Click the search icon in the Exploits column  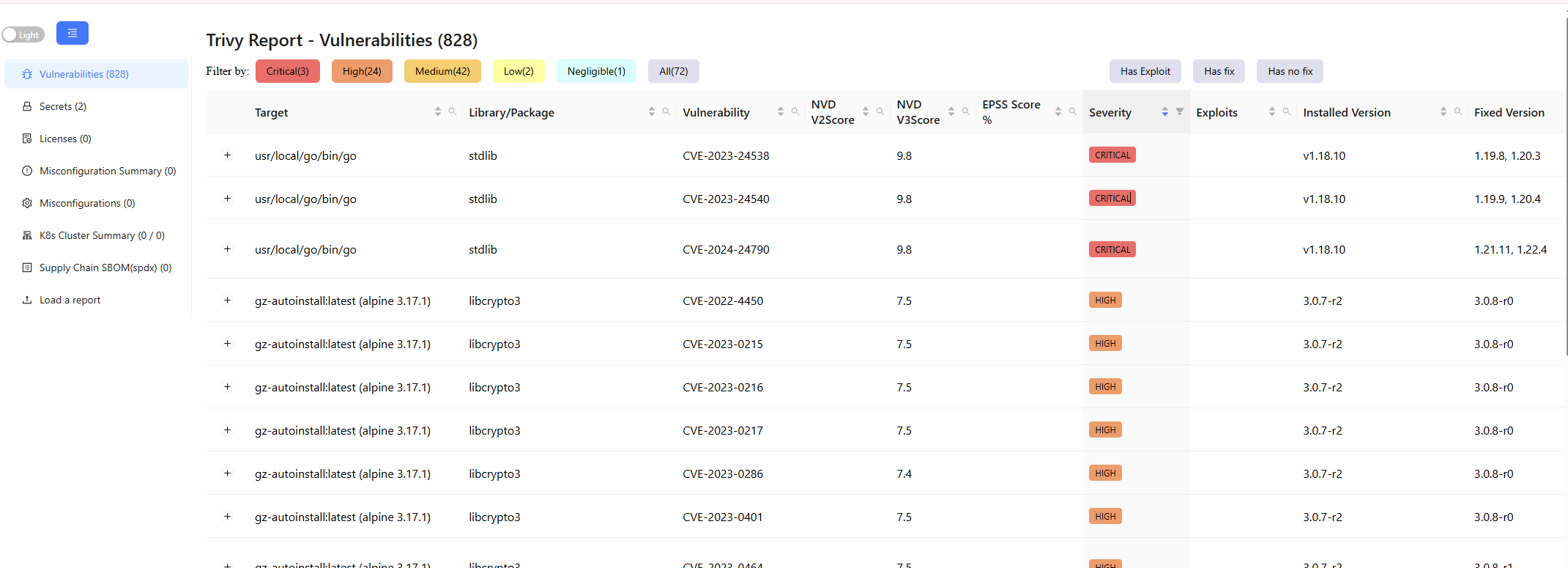click(x=1287, y=111)
